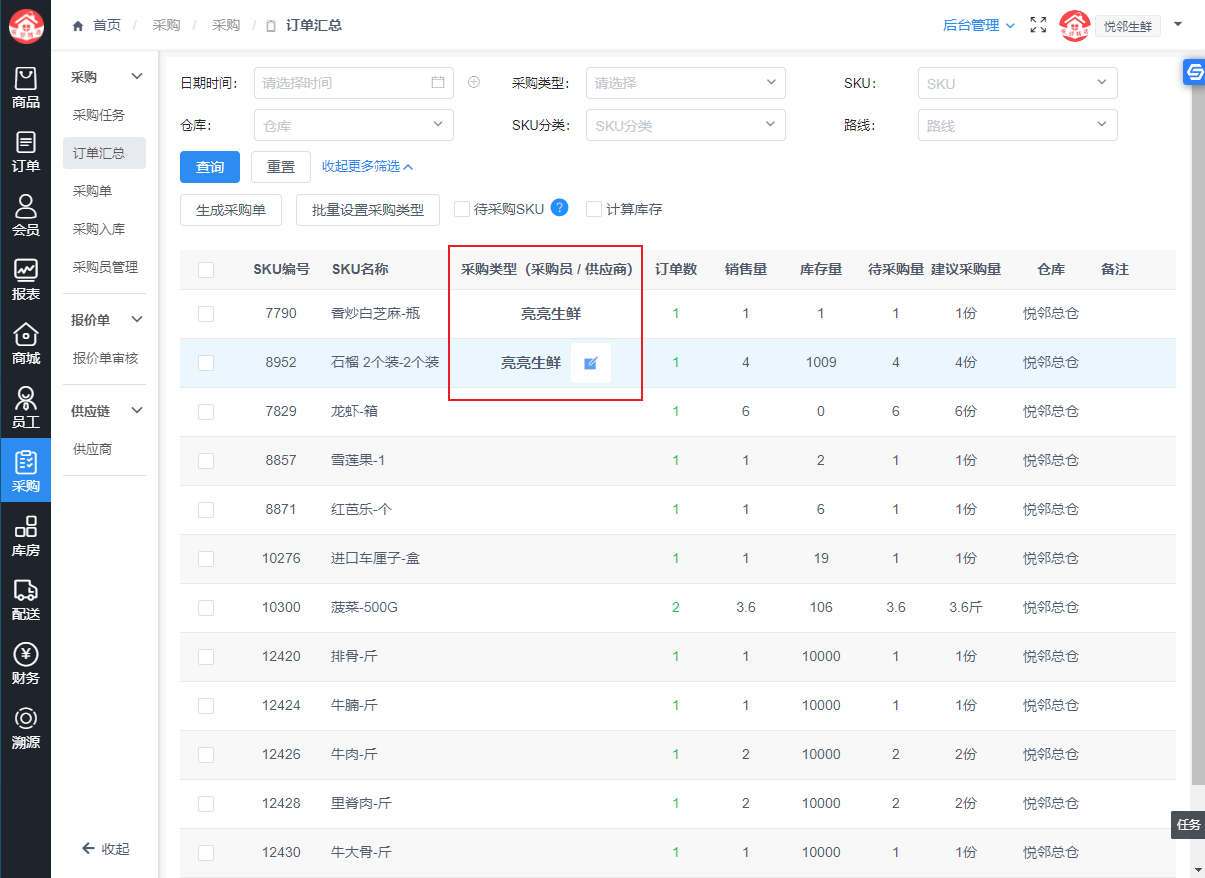1205x878 pixels.
Task: Select 采购任务 in the side menu
Action: [x=99, y=115]
